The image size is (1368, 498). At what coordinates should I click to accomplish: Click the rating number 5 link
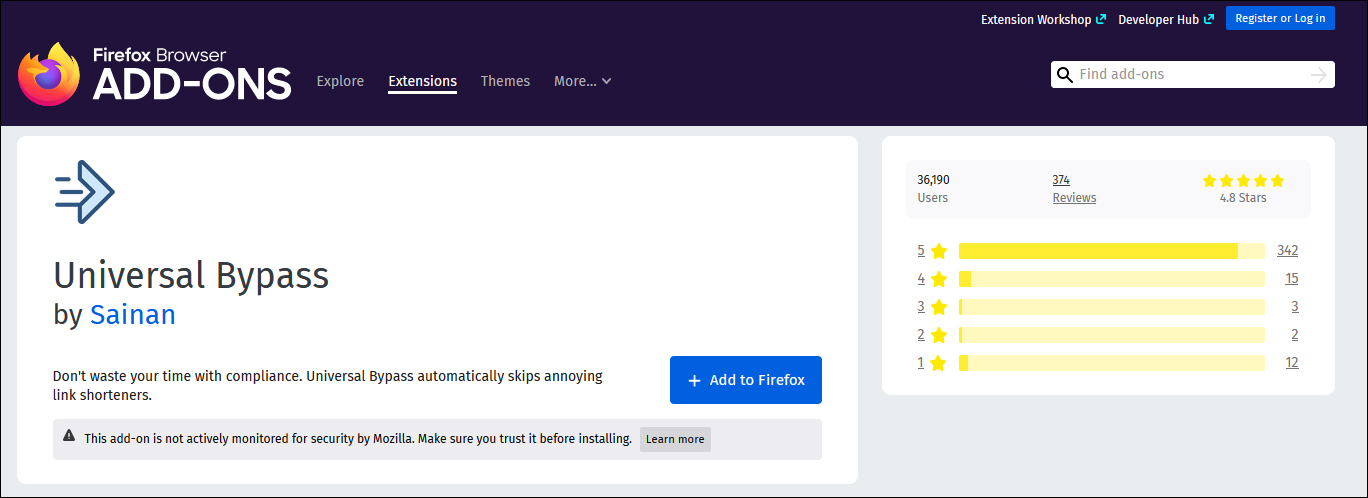click(921, 251)
